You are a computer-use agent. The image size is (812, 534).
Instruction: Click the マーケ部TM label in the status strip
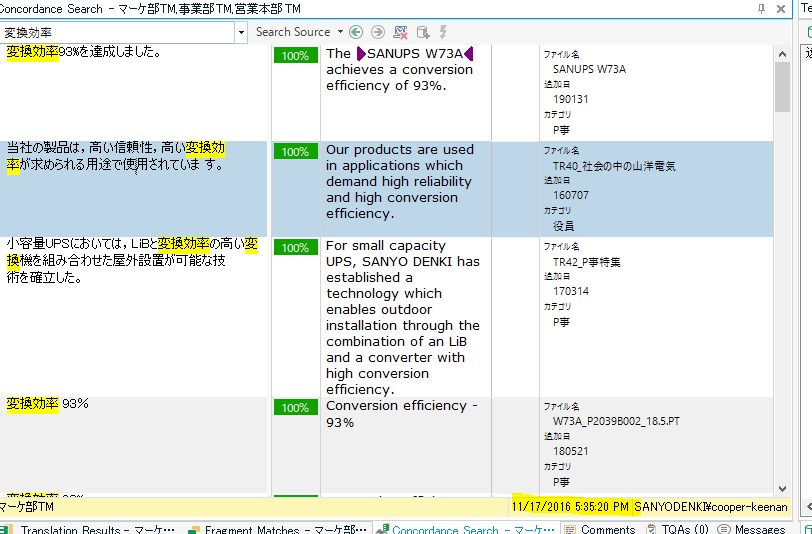coord(27,507)
